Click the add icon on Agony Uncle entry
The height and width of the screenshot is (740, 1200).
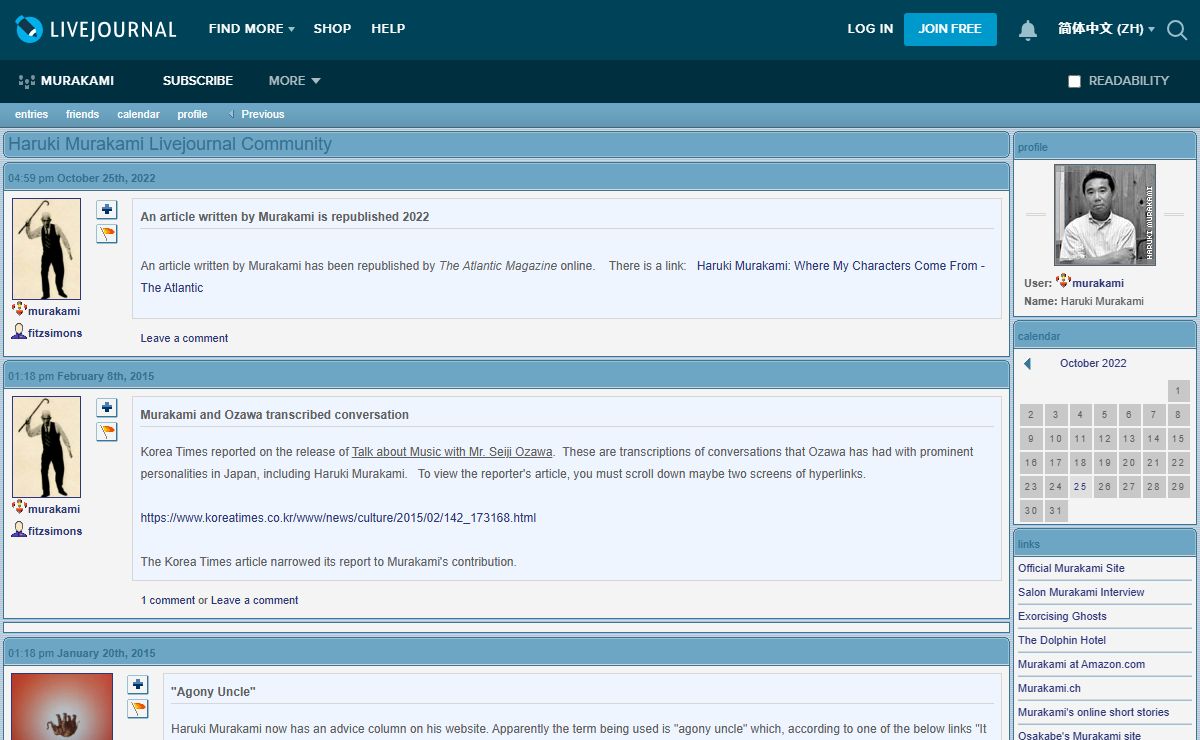coord(138,685)
